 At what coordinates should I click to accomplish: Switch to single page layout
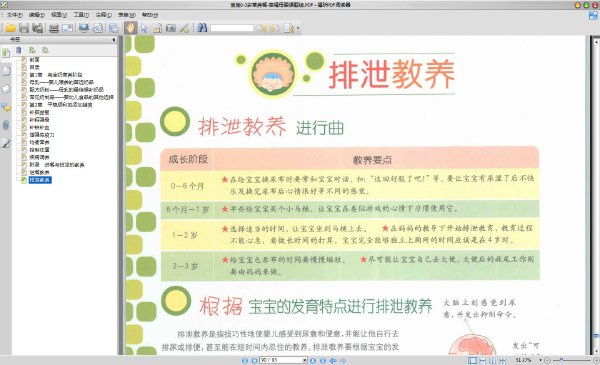(473, 360)
